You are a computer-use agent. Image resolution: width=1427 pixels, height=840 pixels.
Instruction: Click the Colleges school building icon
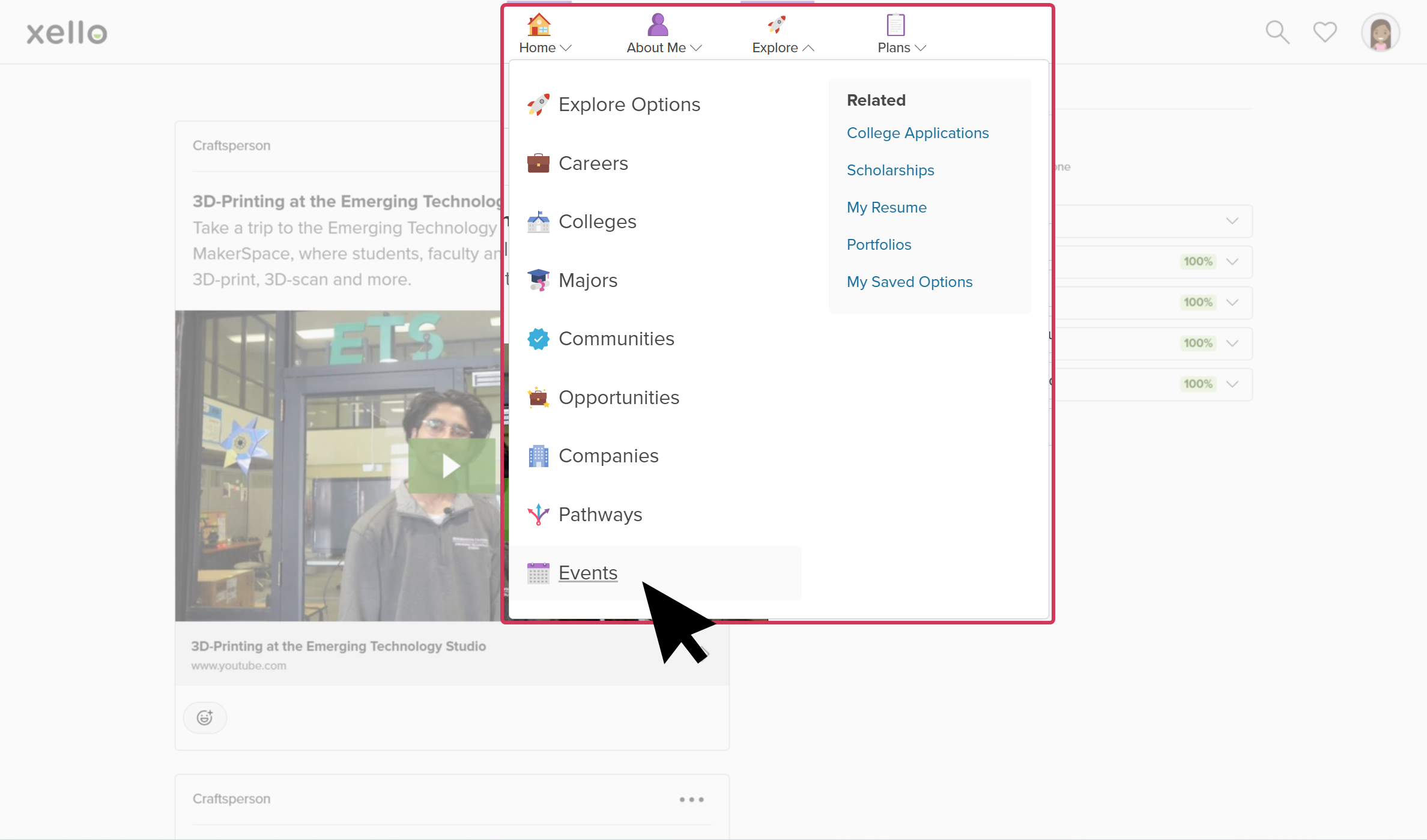[538, 221]
